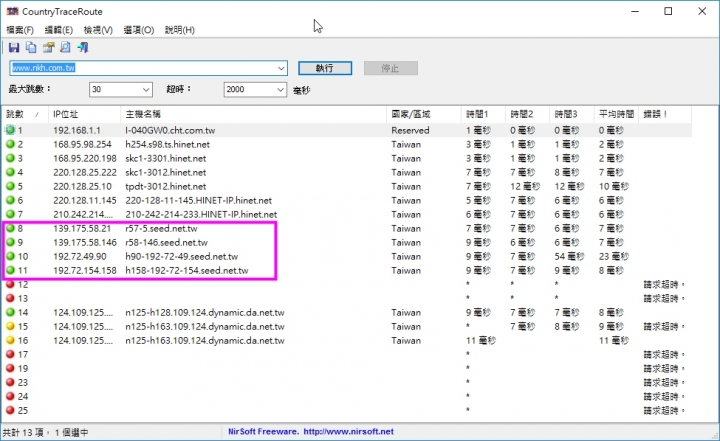Screen dimensions: 720x441
Task: Click the Exit toolbar icon
Action: point(83,47)
